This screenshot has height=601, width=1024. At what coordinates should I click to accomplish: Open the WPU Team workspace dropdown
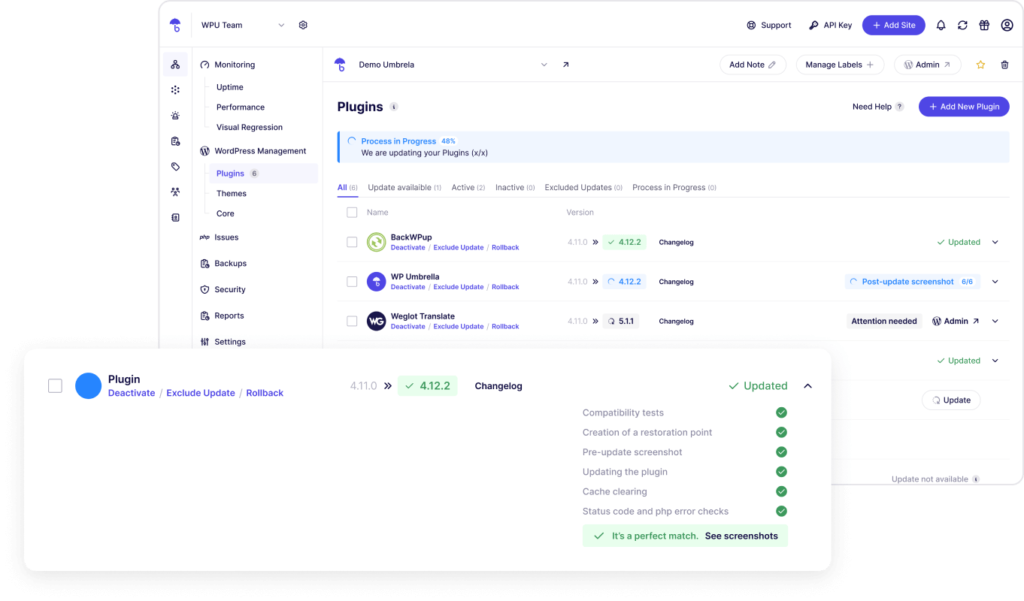pos(280,25)
